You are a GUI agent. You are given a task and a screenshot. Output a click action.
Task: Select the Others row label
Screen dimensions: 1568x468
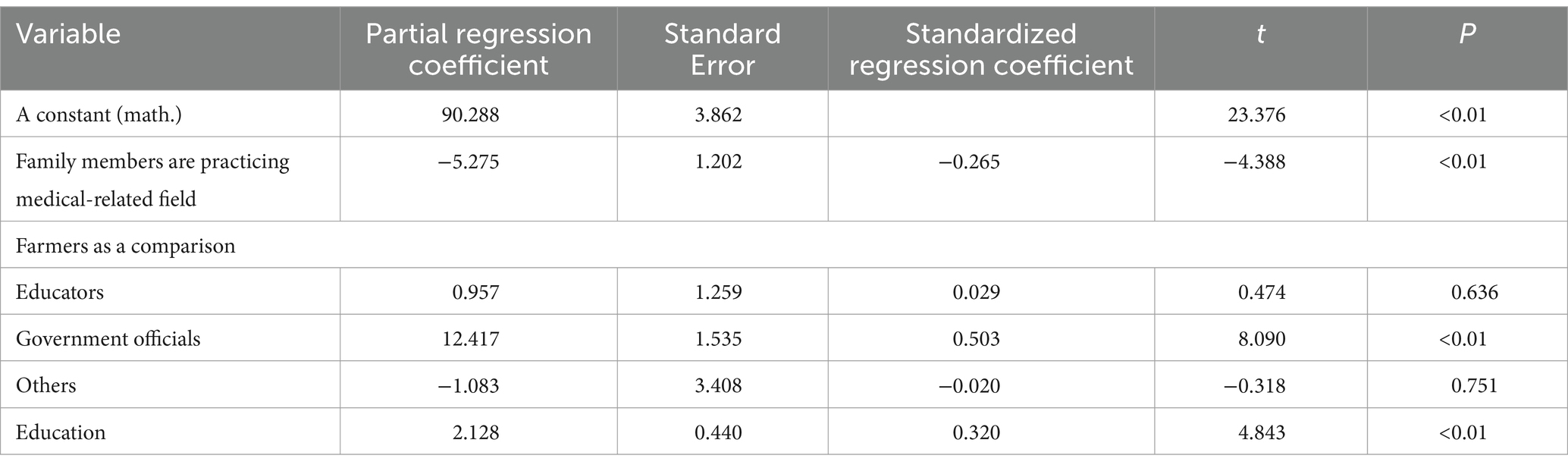[46, 385]
